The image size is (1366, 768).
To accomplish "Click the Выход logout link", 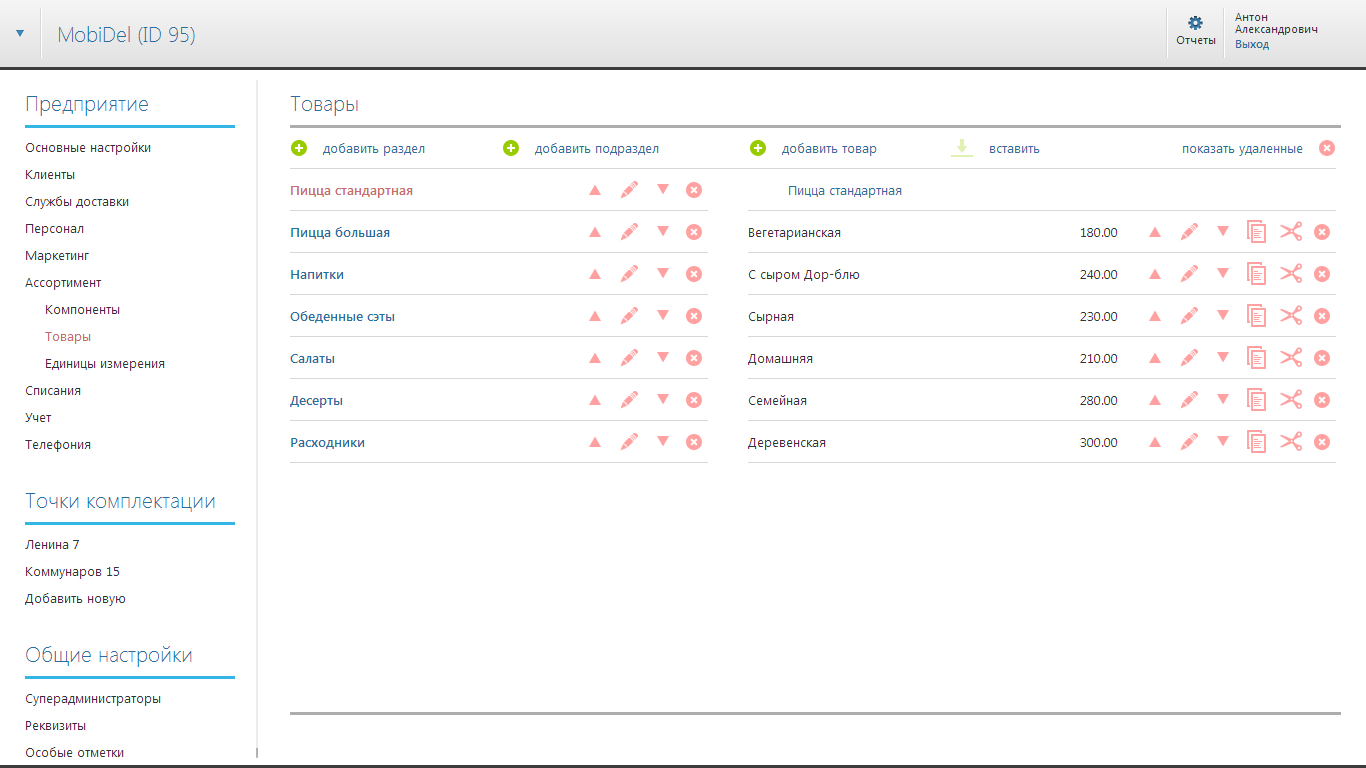I will 1252,45.
